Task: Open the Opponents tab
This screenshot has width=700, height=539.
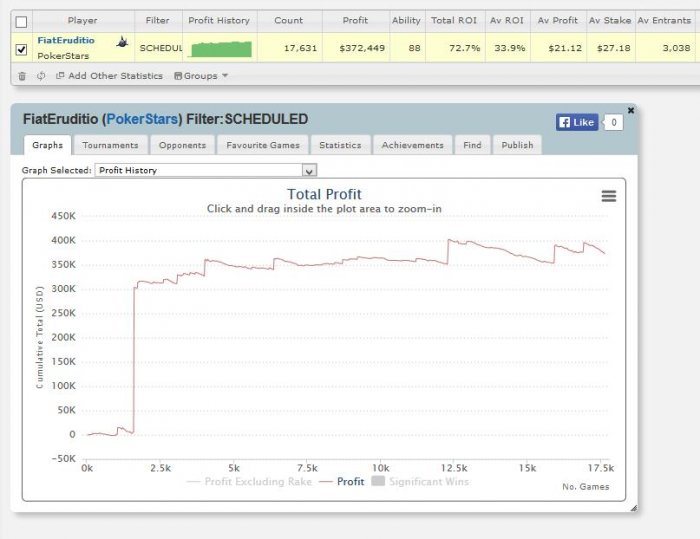Action: 182,145
